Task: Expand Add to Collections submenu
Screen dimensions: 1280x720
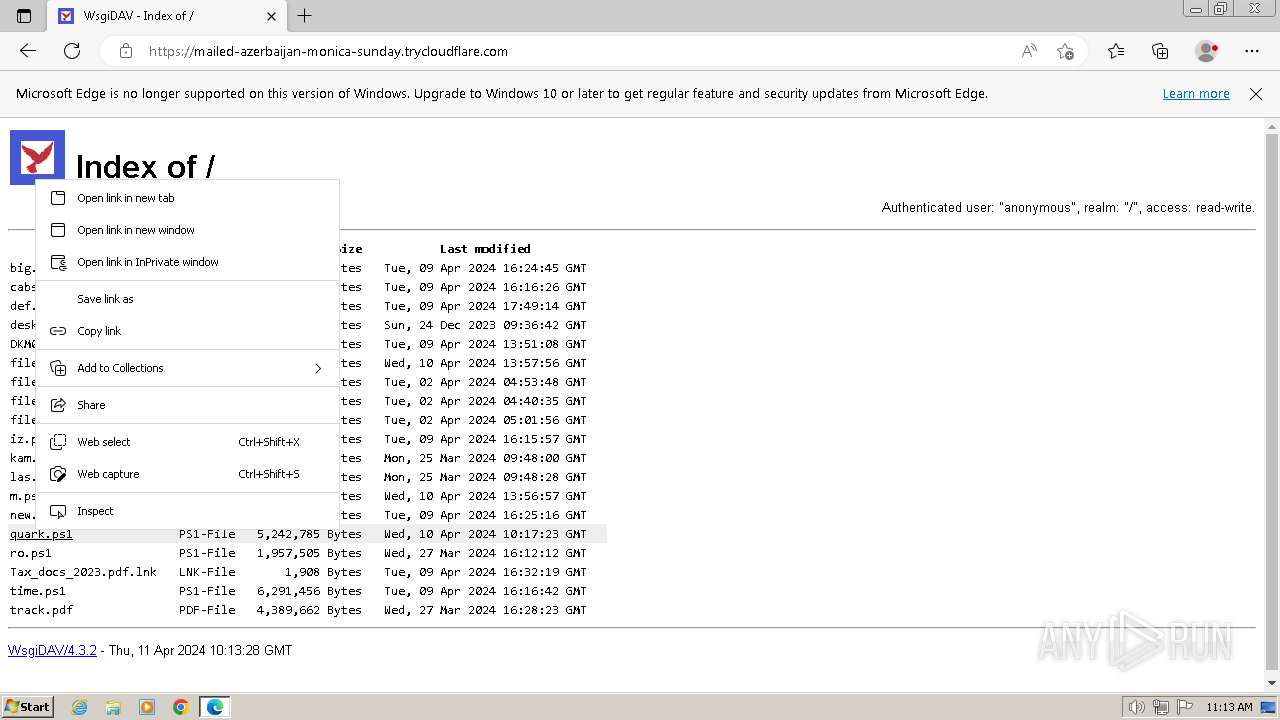Action: click(187, 368)
